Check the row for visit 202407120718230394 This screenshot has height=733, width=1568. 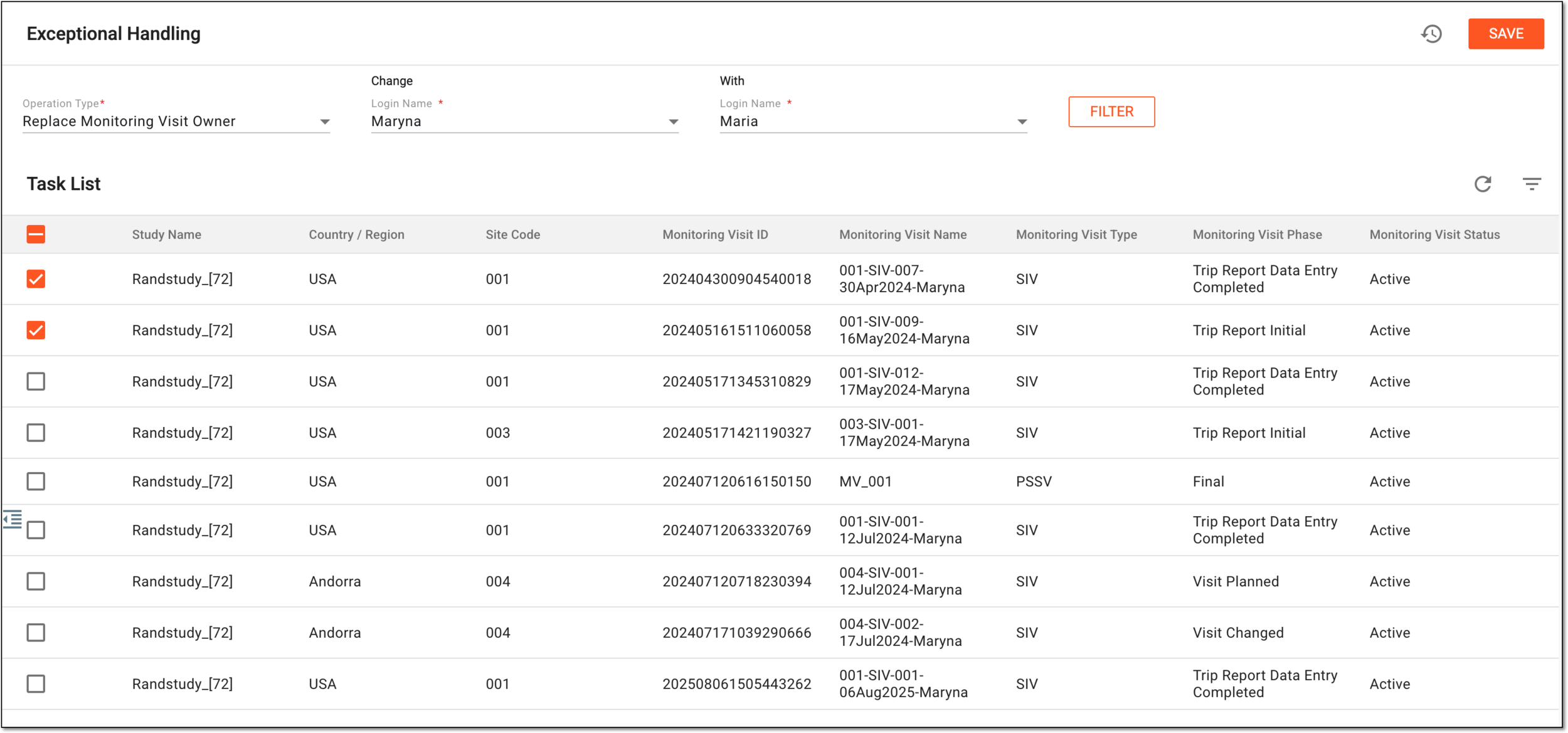coord(36,581)
